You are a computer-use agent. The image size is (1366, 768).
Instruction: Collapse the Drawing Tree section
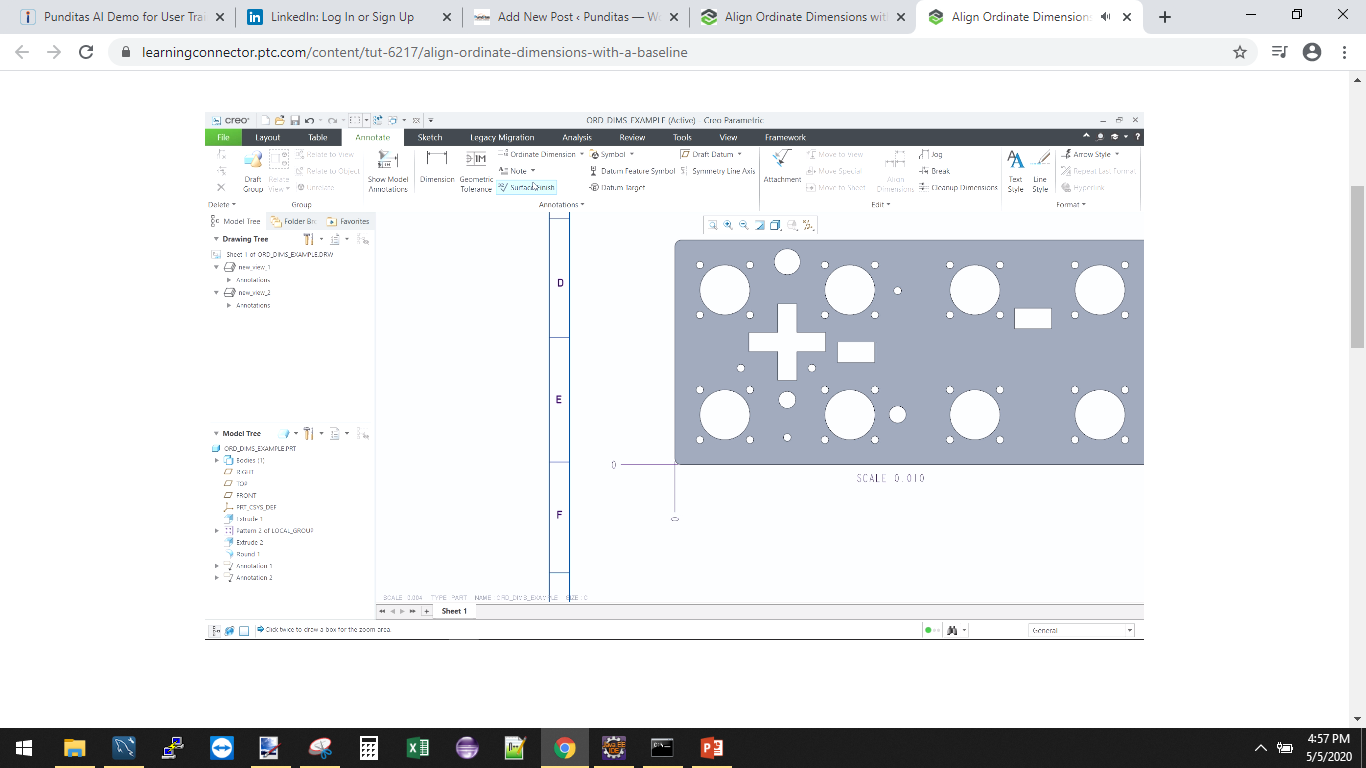216,238
